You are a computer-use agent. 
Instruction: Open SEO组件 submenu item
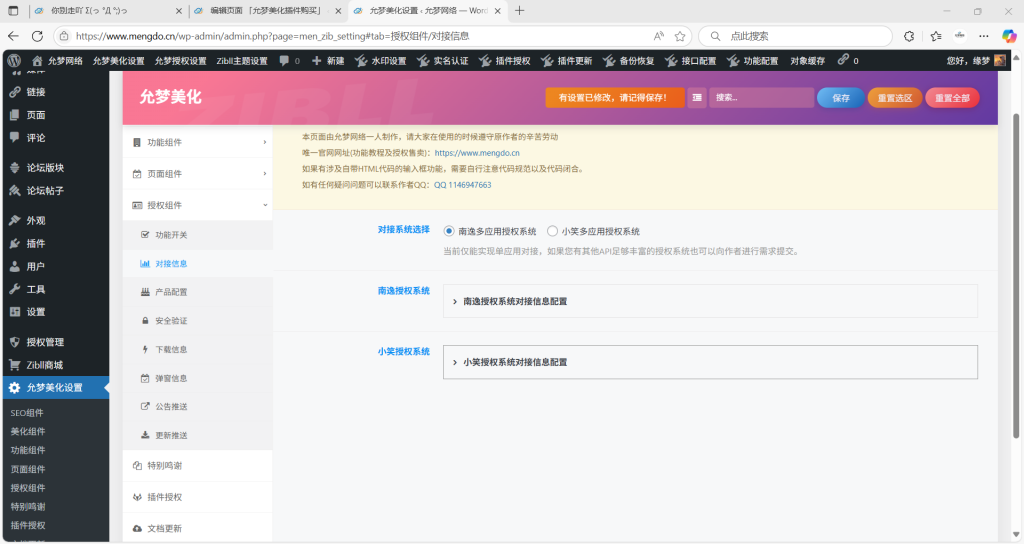[x=27, y=413]
